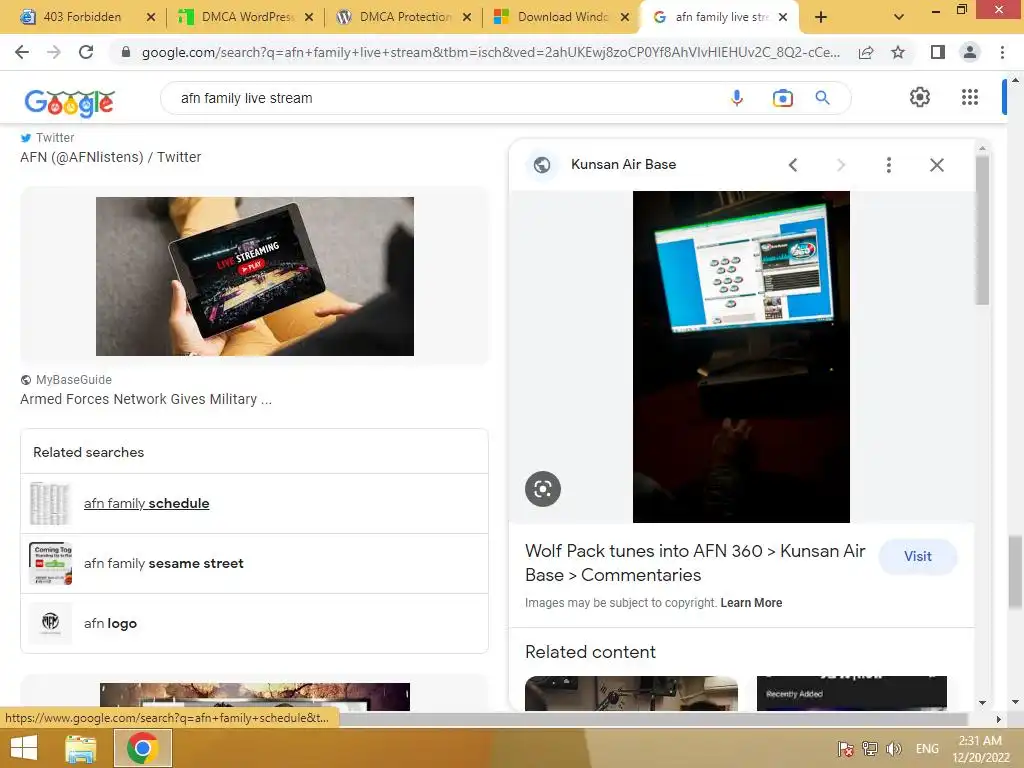Click the Visit button
1024x768 pixels.
[918, 556]
